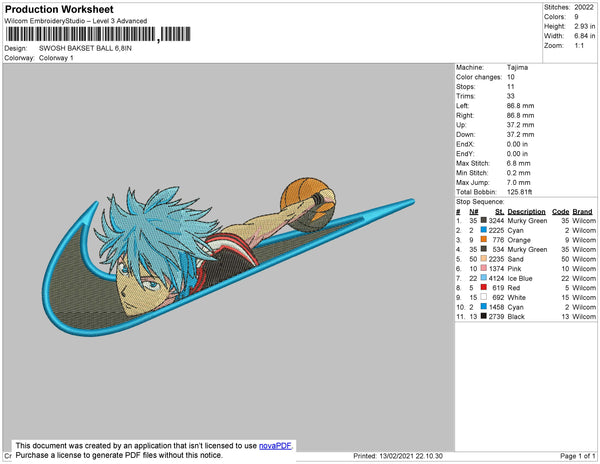Click the Stops value '11'

click(x=511, y=86)
